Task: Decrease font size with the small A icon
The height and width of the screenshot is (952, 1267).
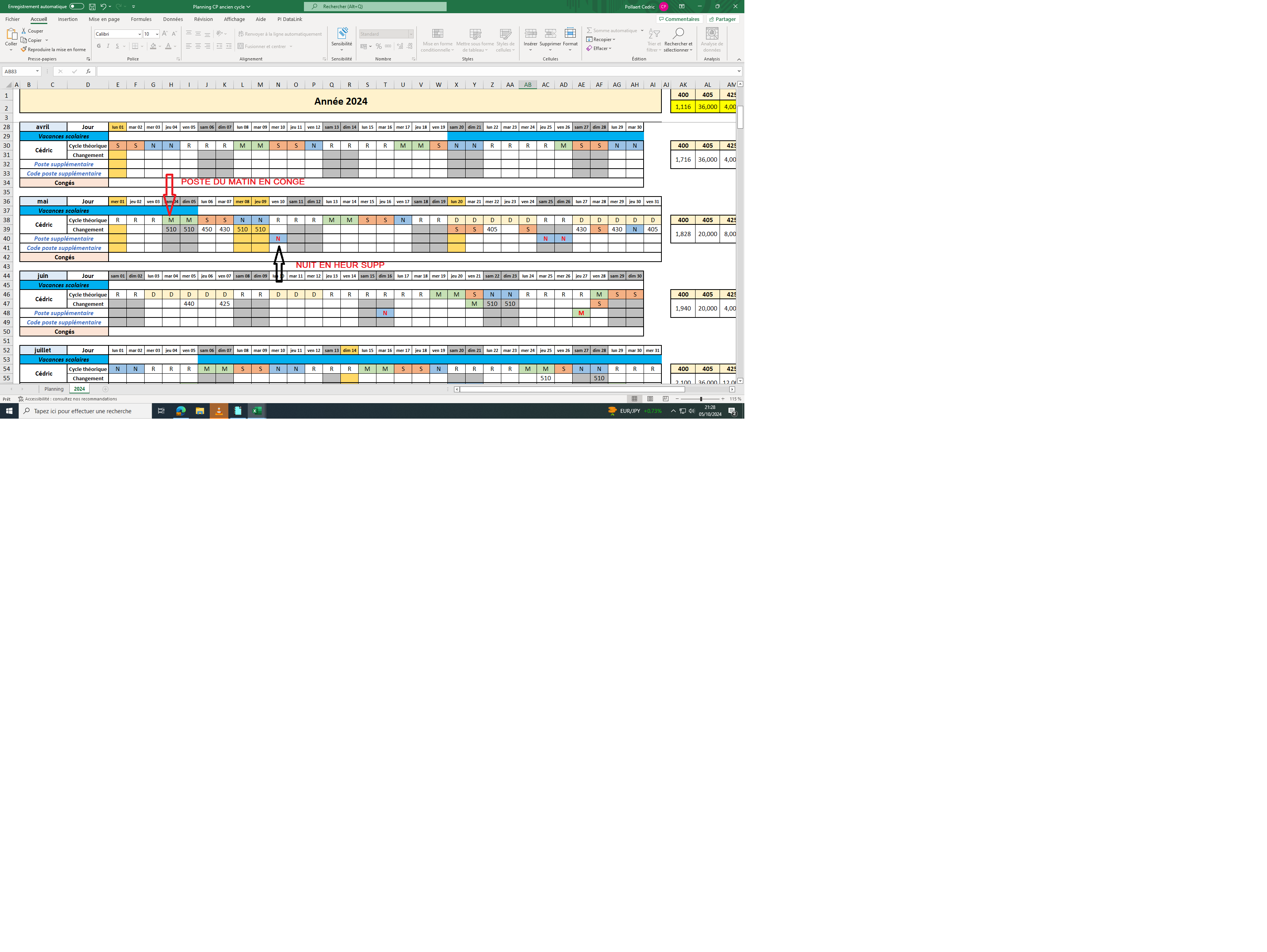Action: pyautogui.click(x=174, y=34)
